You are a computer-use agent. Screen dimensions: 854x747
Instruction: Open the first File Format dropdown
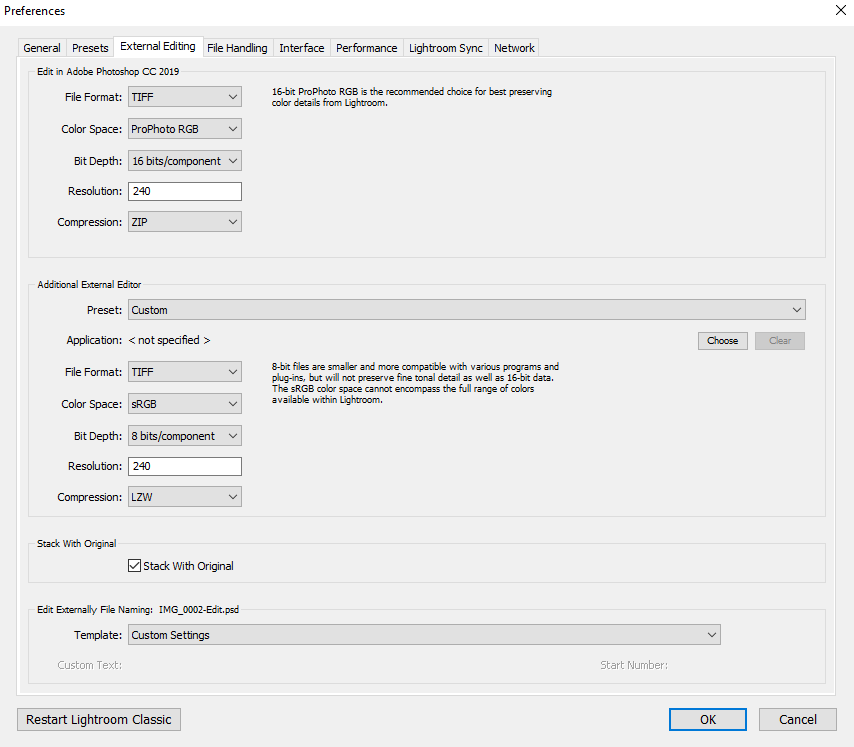pos(184,96)
